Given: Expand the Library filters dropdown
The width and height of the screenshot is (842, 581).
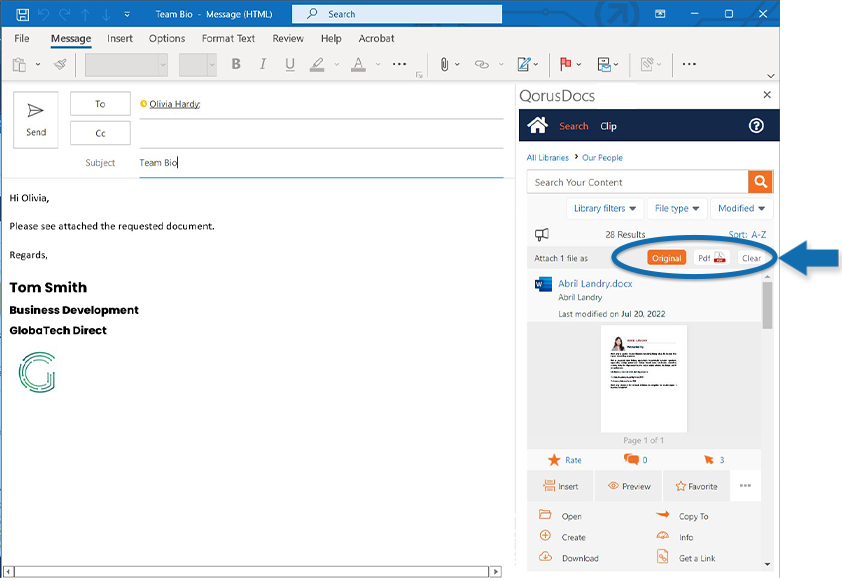Looking at the screenshot, I should coord(605,208).
